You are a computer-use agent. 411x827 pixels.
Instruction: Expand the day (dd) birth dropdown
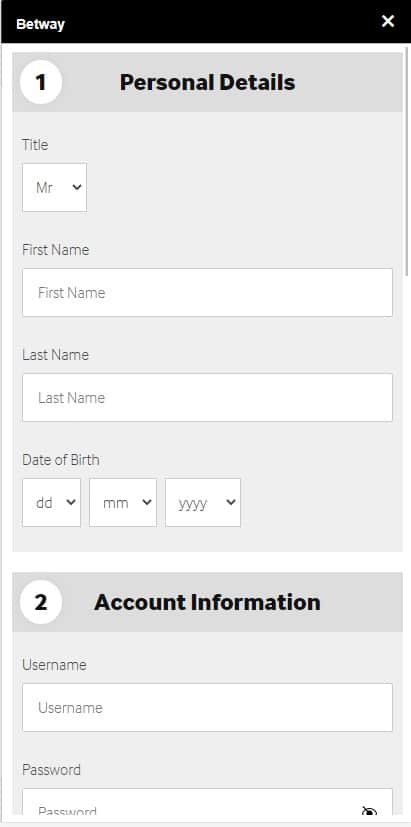pyautogui.click(x=51, y=503)
